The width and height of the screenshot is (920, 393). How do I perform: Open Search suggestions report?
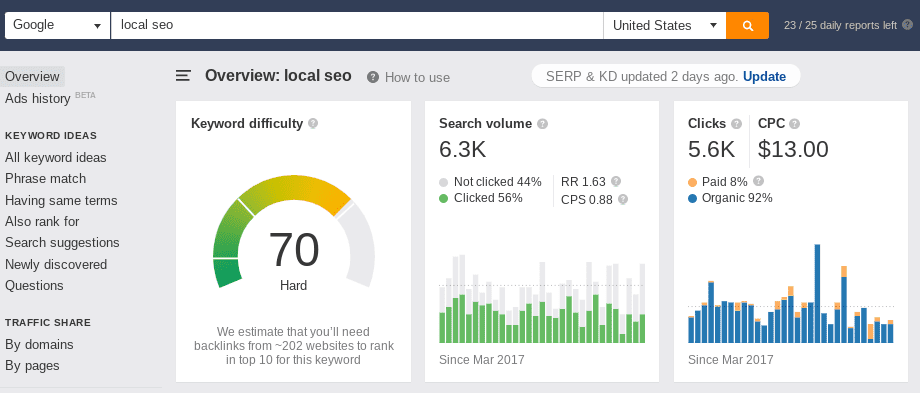pos(62,243)
